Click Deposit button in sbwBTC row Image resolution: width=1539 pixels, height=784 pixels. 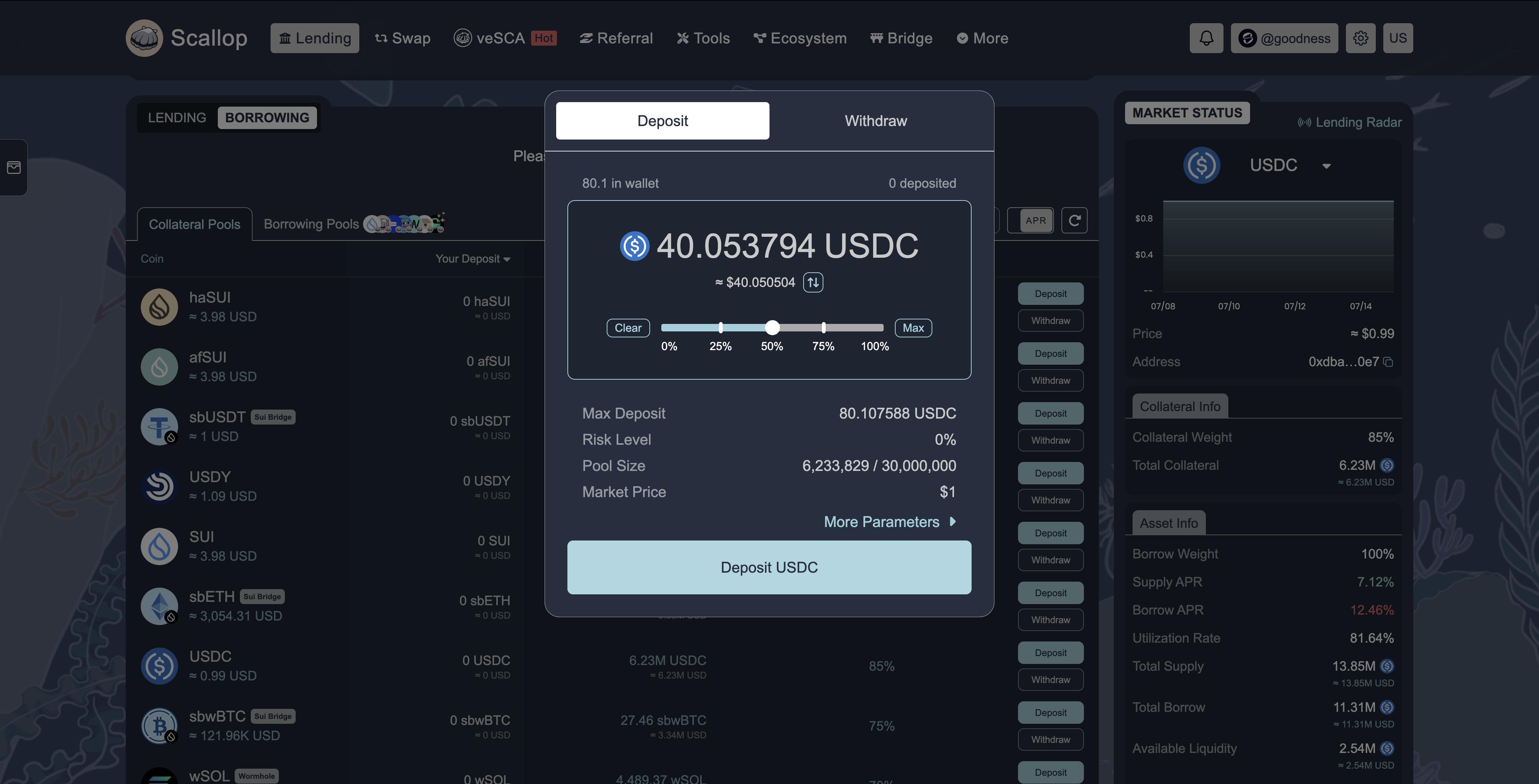pos(1050,712)
